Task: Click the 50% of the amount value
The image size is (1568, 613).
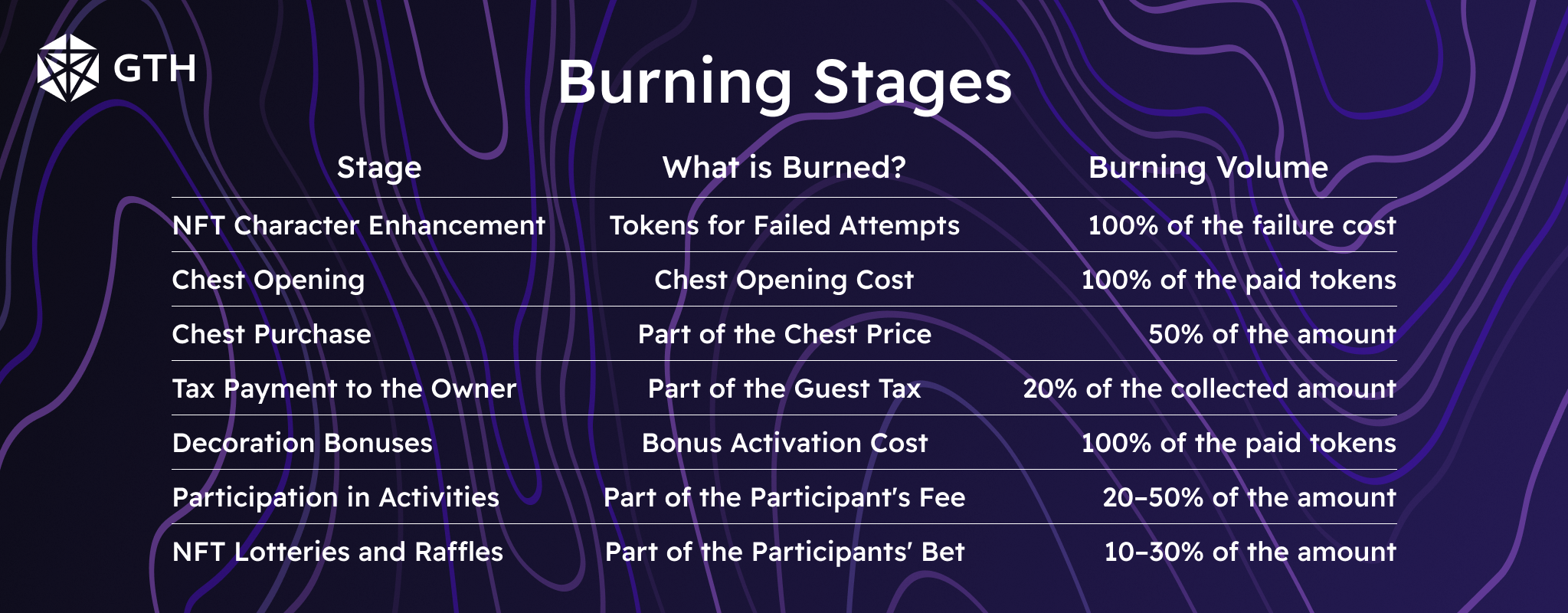Action: click(1272, 334)
